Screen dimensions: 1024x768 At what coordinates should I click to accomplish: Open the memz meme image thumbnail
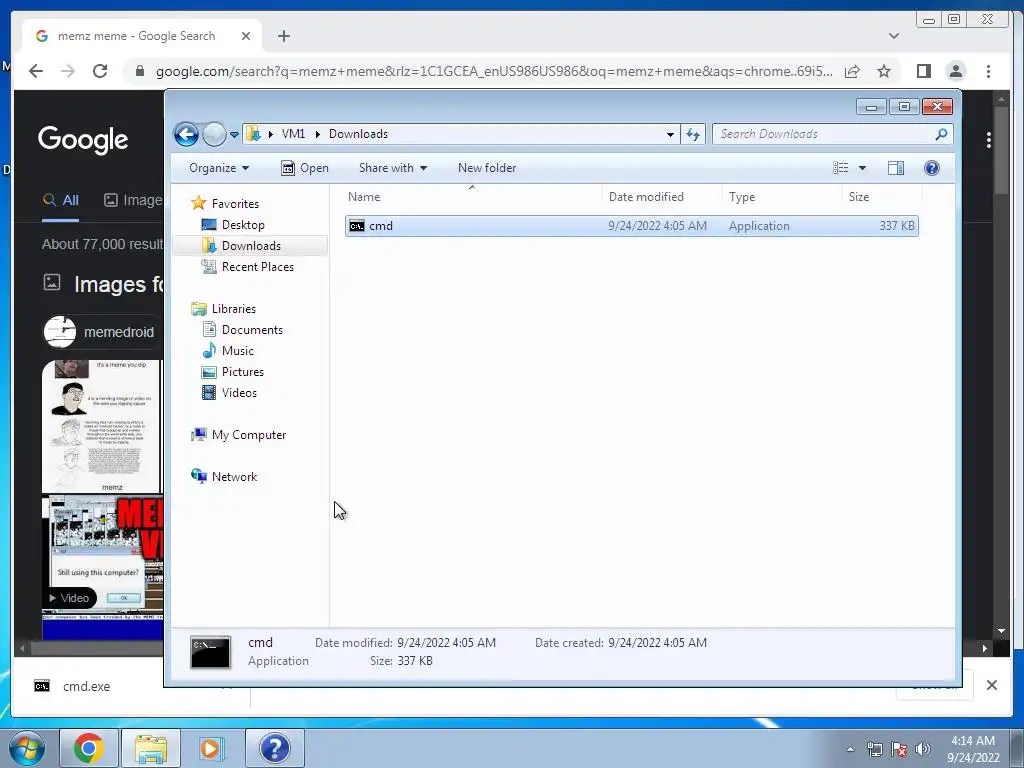click(101, 426)
